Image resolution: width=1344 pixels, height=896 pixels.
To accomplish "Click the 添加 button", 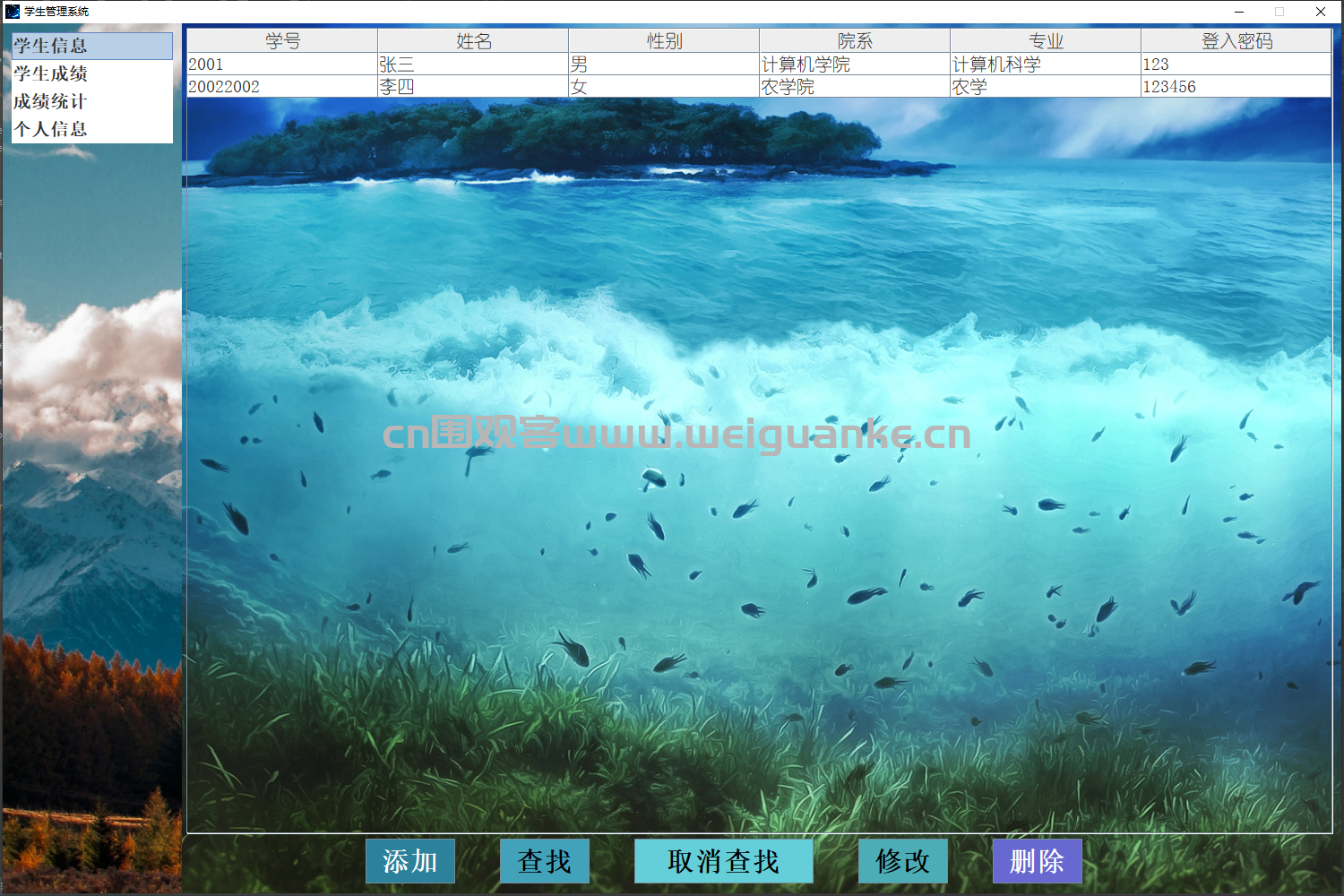I will 410,861.
